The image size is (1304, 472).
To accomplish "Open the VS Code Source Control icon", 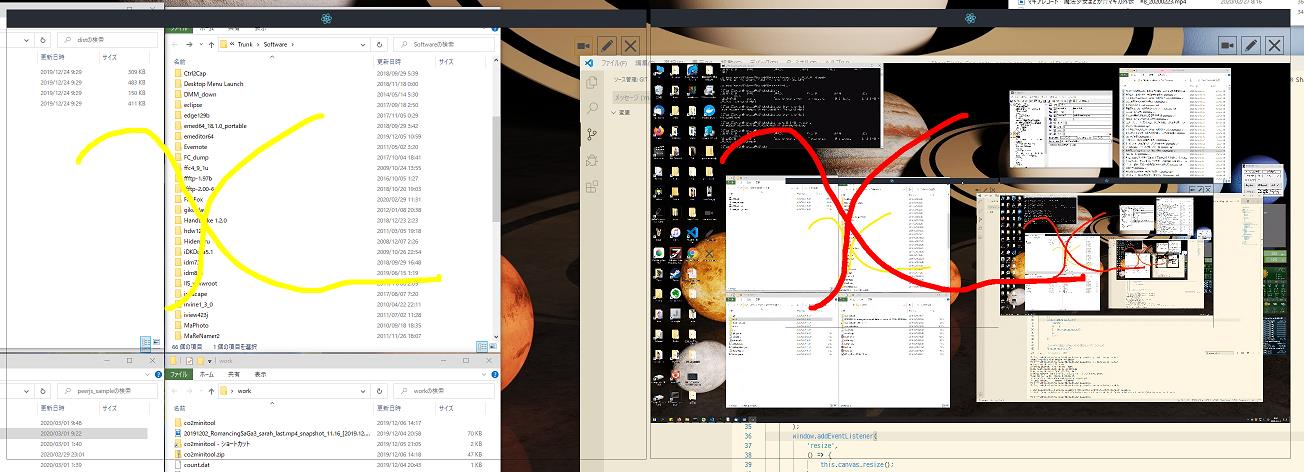I will [x=591, y=134].
